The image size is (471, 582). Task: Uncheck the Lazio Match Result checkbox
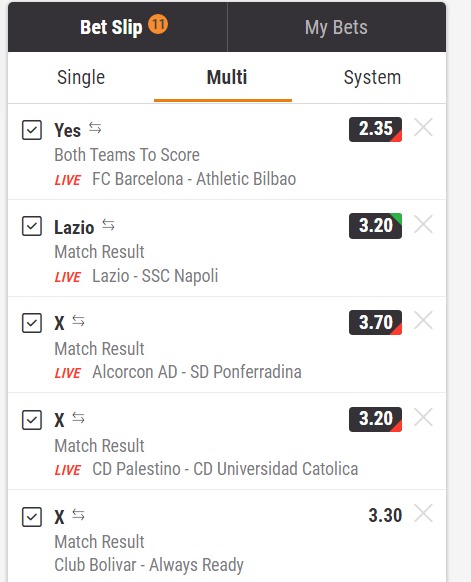click(x=32, y=226)
